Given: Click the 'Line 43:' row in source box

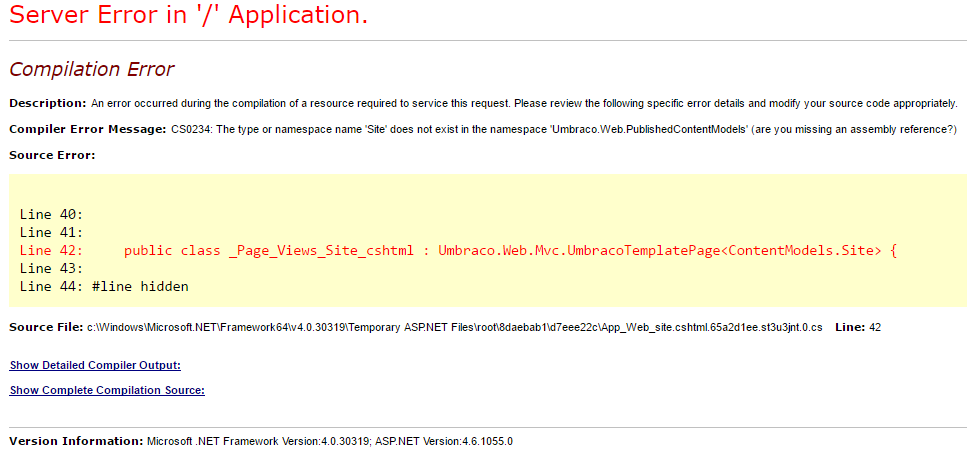Looking at the screenshot, I should (51, 269).
